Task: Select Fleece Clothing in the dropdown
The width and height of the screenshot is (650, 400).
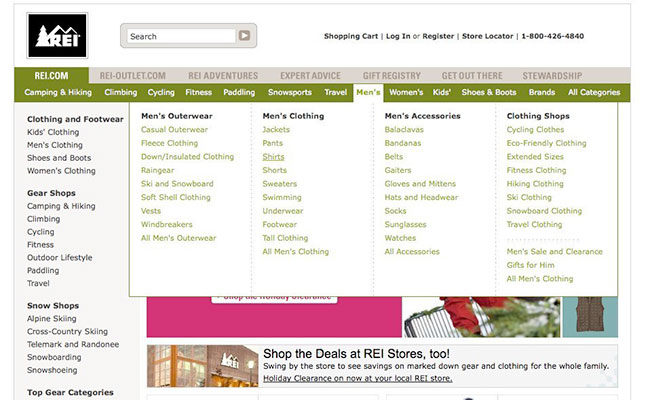Action: tap(170, 143)
